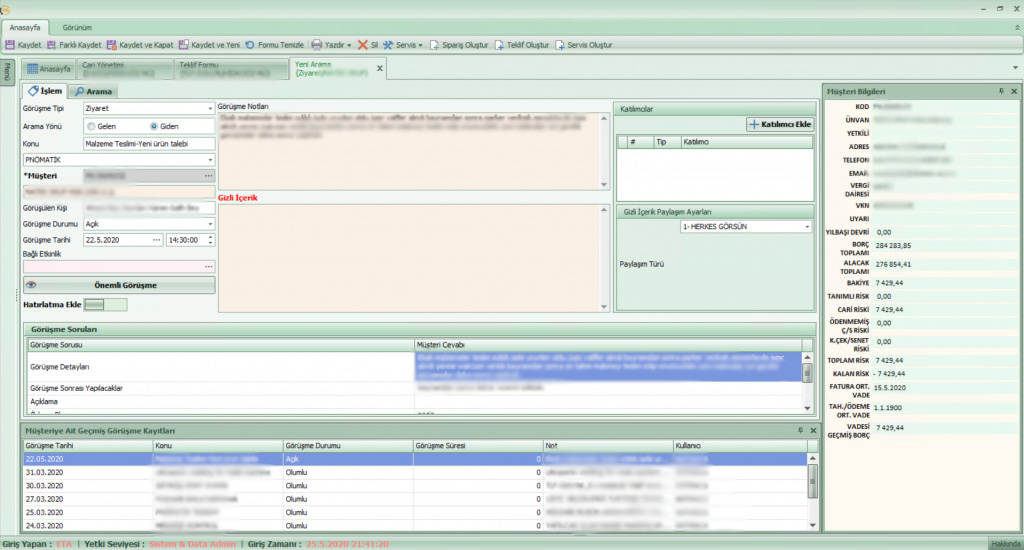The width and height of the screenshot is (1024, 550).
Task: Open Görüşme Durumu dropdown
Action: pyautogui.click(x=210, y=224)
